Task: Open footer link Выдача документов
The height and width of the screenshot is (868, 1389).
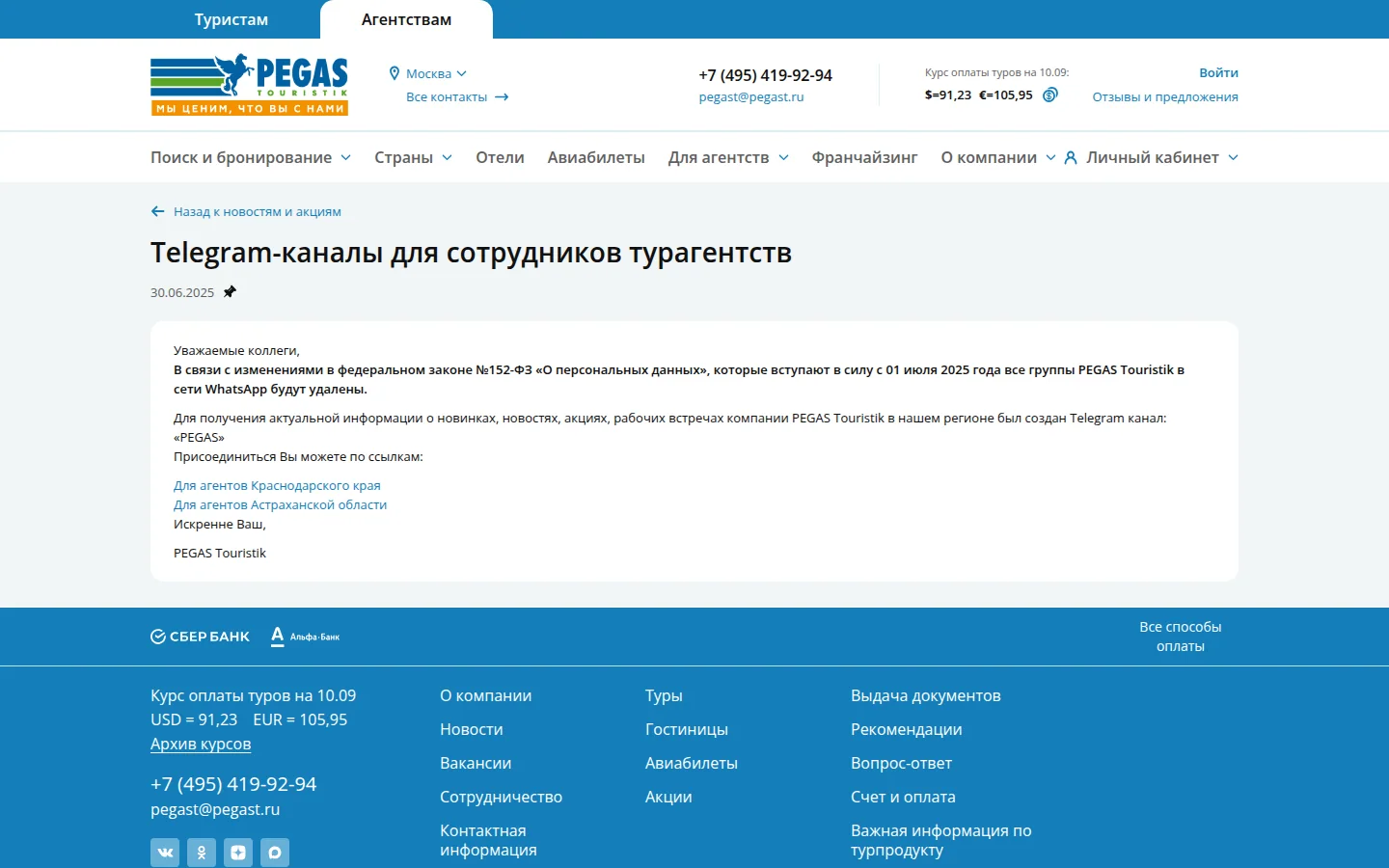Action: pyautogui.click(x=926, y=695)
